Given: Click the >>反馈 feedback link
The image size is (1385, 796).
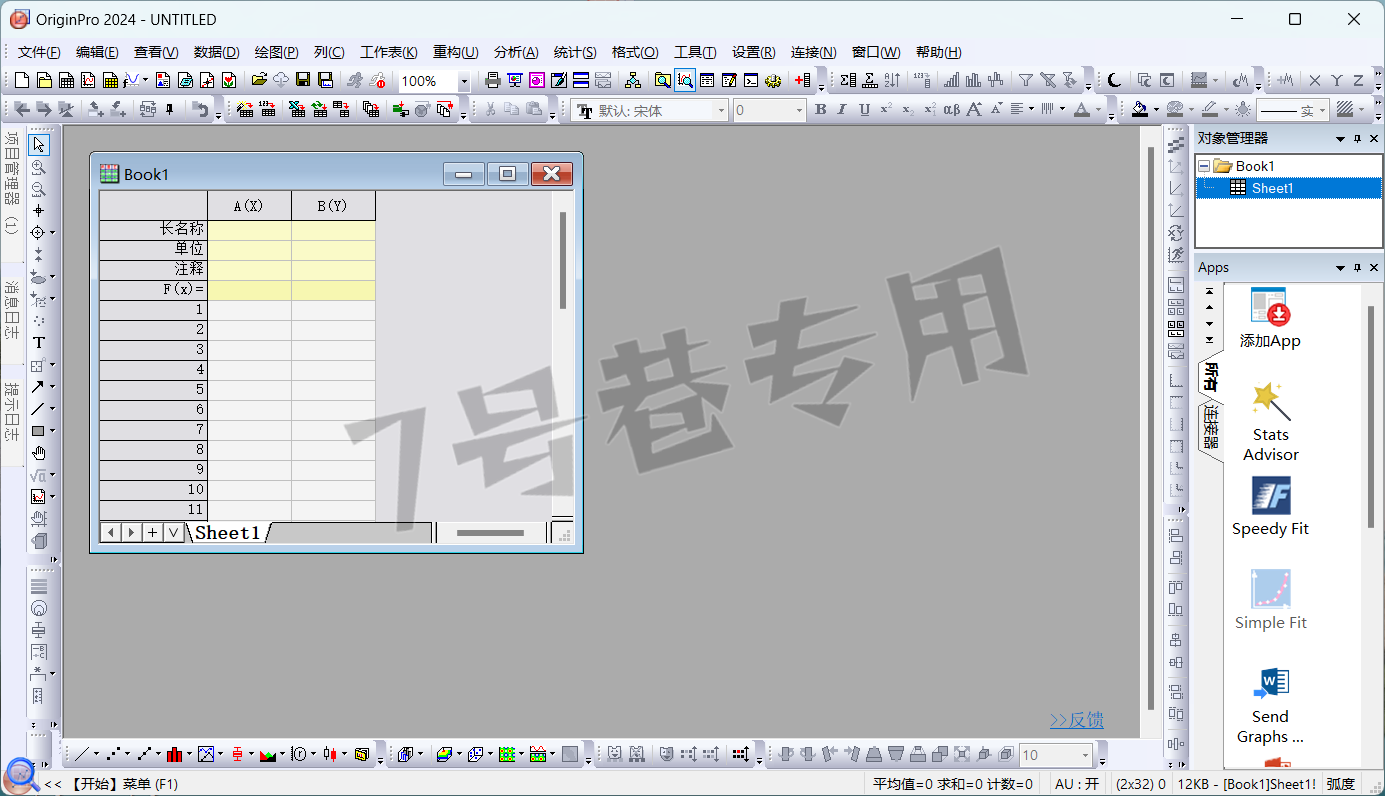Looking at the screenshot, I should [1076, 720].
